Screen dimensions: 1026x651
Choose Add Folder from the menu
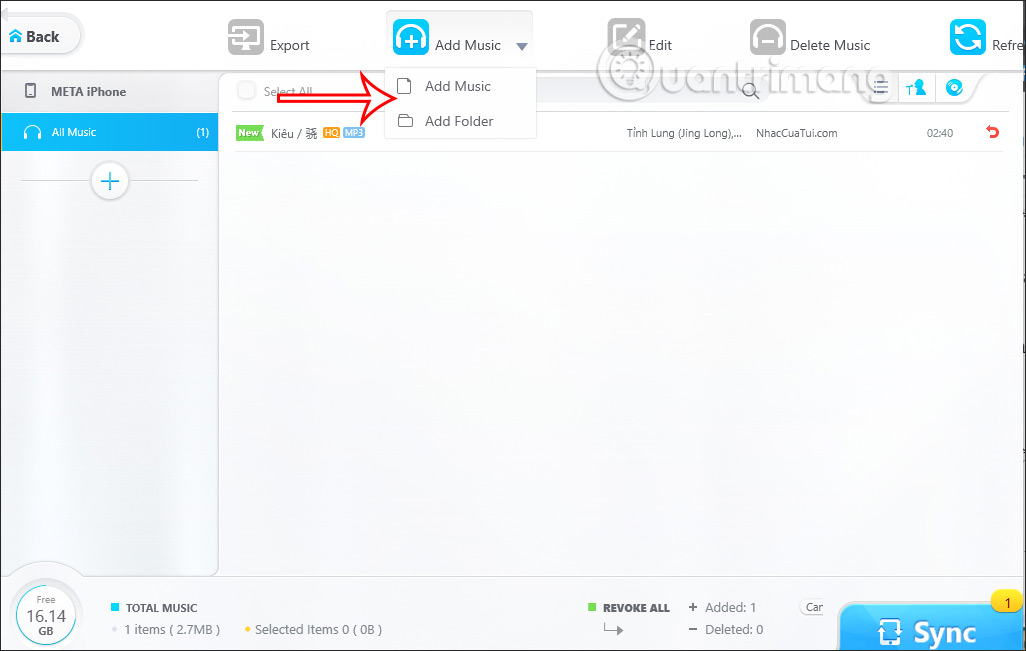461,120
